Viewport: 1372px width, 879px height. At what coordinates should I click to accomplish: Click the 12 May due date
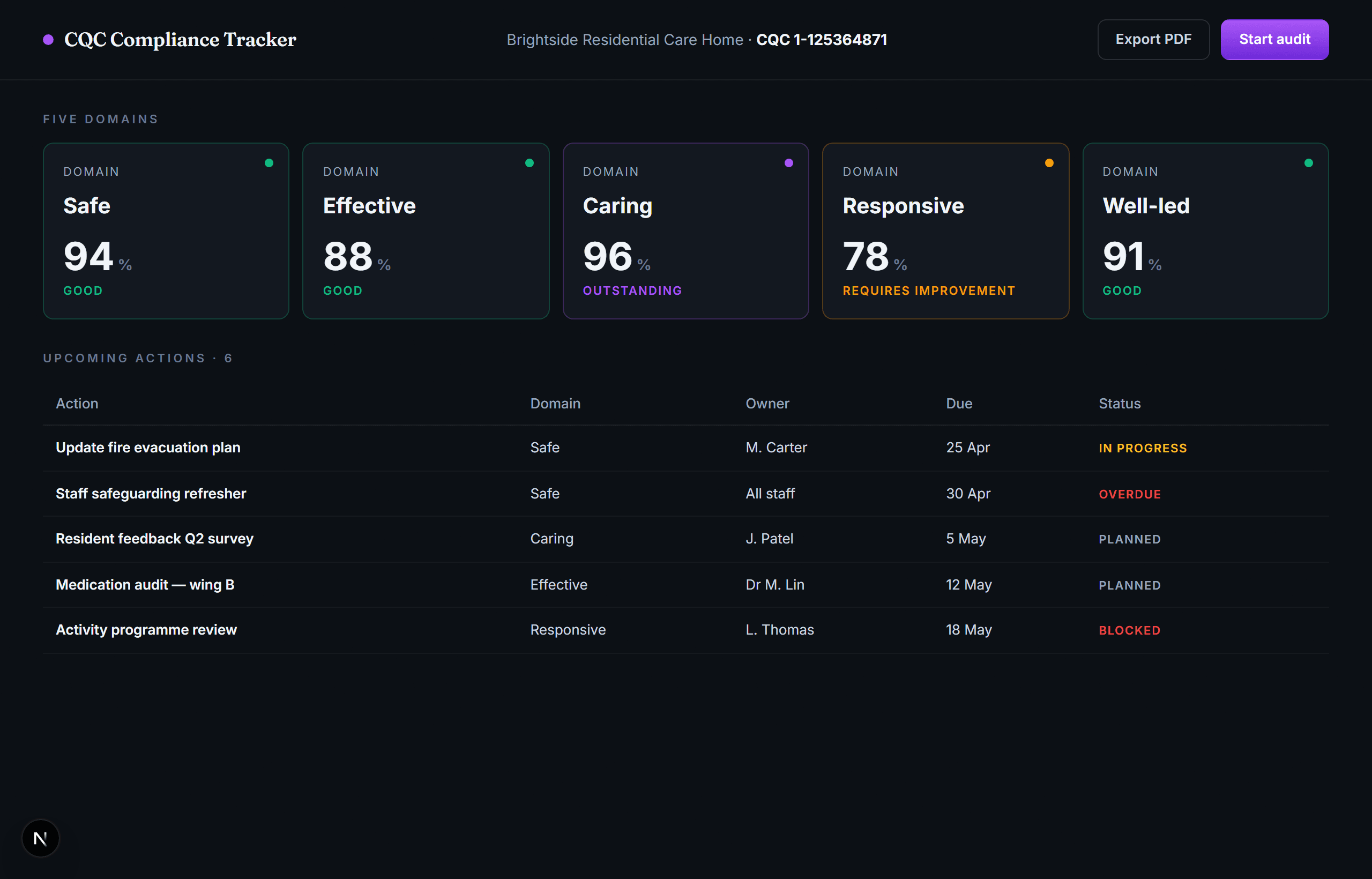coord(968,584)
